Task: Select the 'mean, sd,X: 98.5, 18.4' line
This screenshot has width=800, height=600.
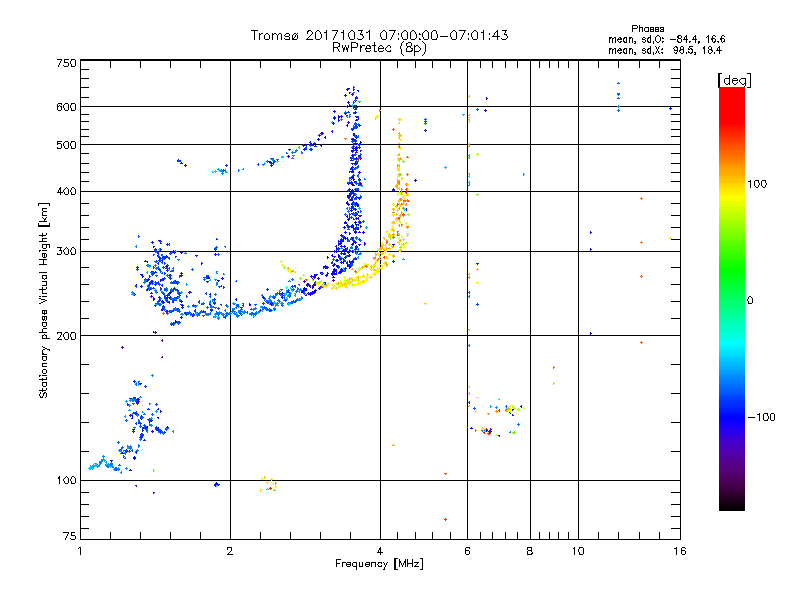Action: [665, 50]
